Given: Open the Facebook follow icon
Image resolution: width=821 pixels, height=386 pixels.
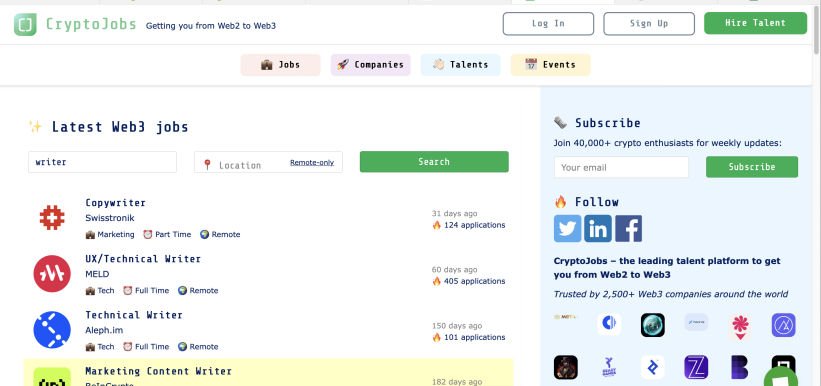Looking at the screenshot, I should (x=628, y=228).
